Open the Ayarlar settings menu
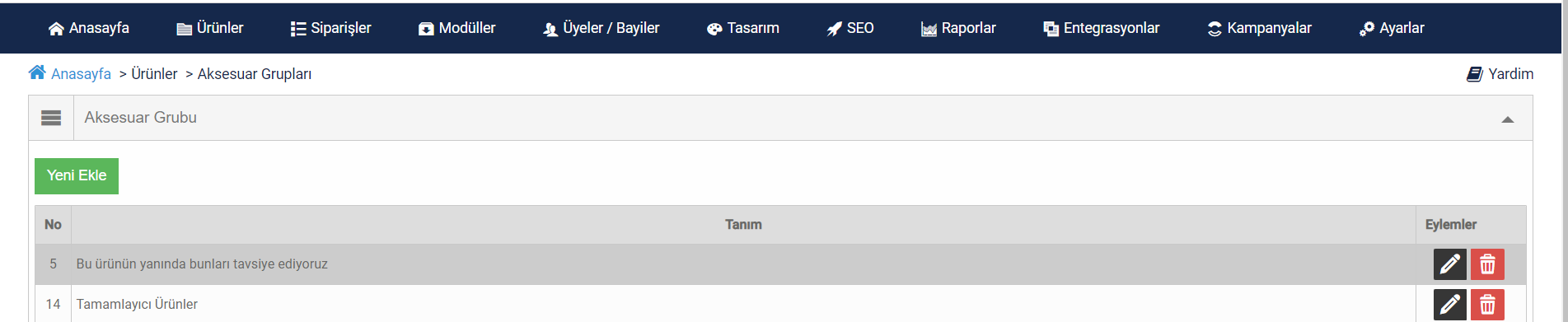The width and height of the screenshot is (1568, 322). pos(1392,28)
